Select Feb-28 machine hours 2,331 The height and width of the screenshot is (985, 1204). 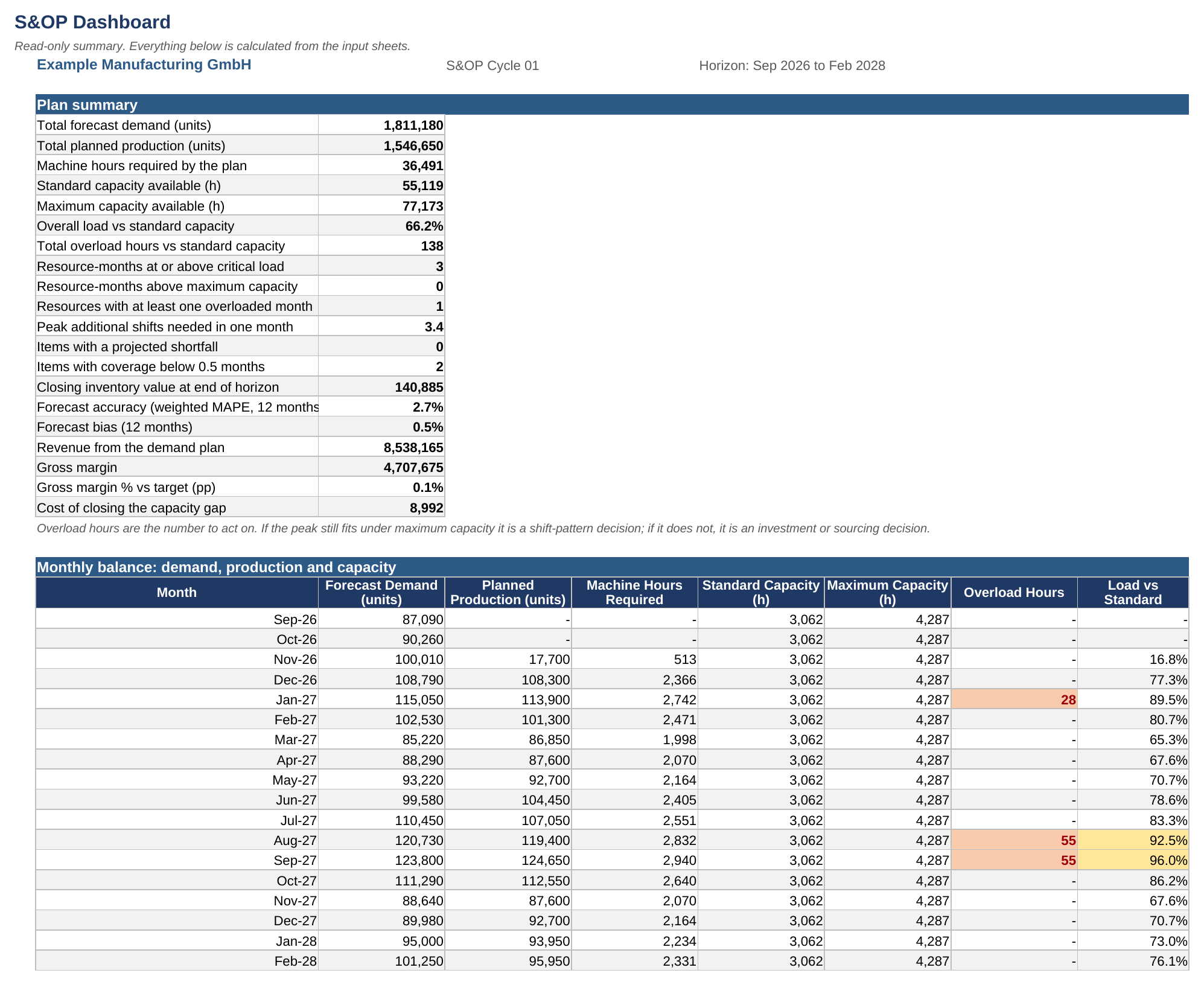pos(634,961)
